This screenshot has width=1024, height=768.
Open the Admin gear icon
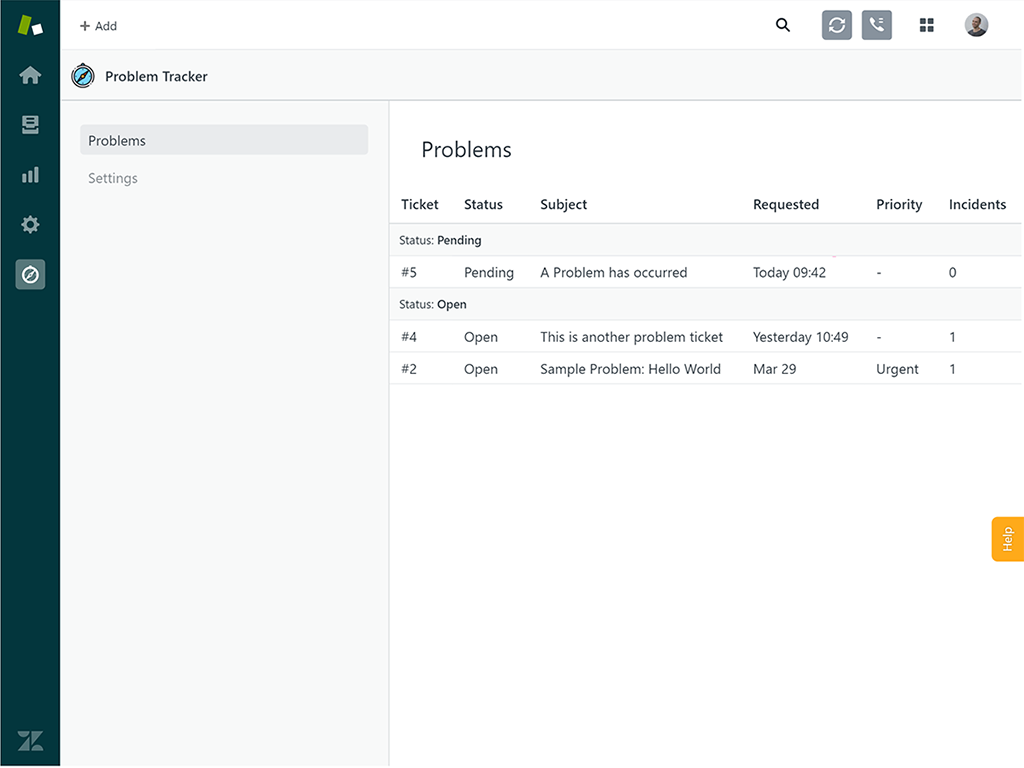[x=30, y=224]
